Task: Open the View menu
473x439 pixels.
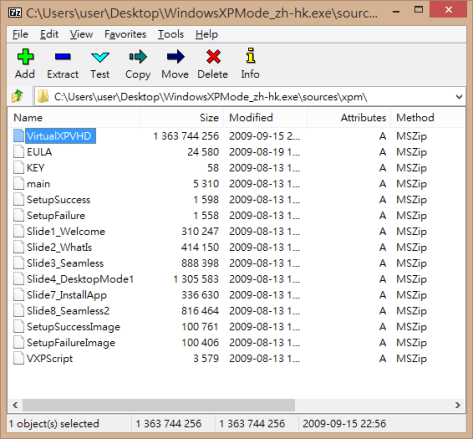Action: tap(81, 34)
